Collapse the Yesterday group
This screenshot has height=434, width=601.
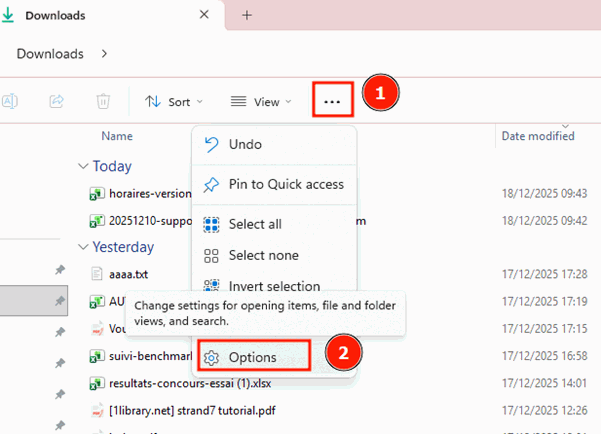coord(82,247)
